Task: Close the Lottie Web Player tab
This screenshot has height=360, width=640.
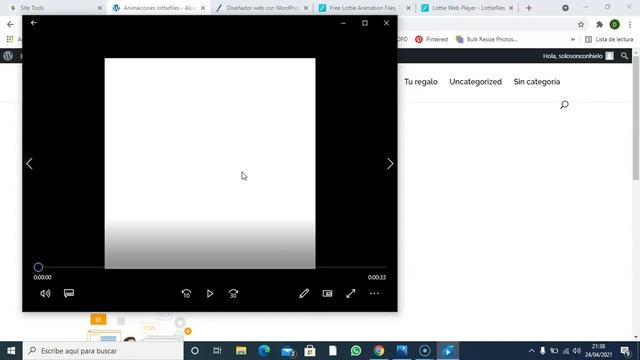Action: pos(511,8)
